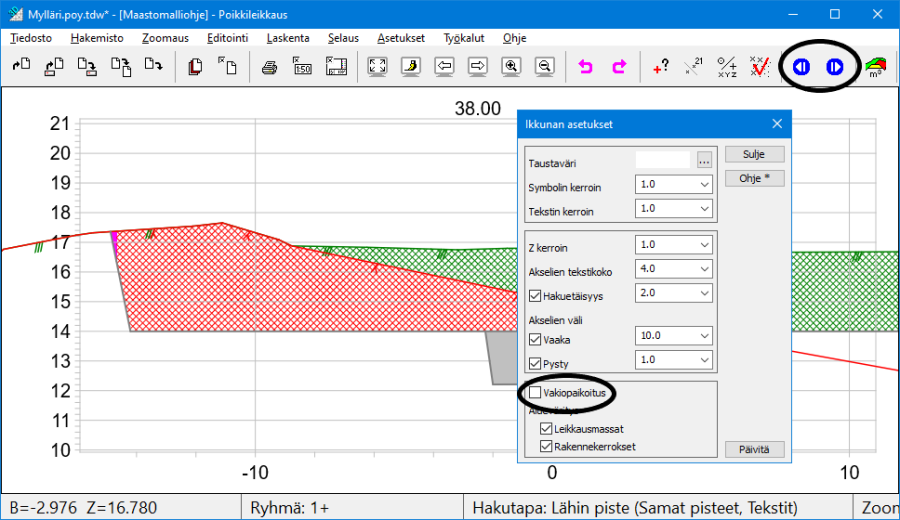900x520 pixels.
Task: Click the print icon in toolbar
Action: 269,67
